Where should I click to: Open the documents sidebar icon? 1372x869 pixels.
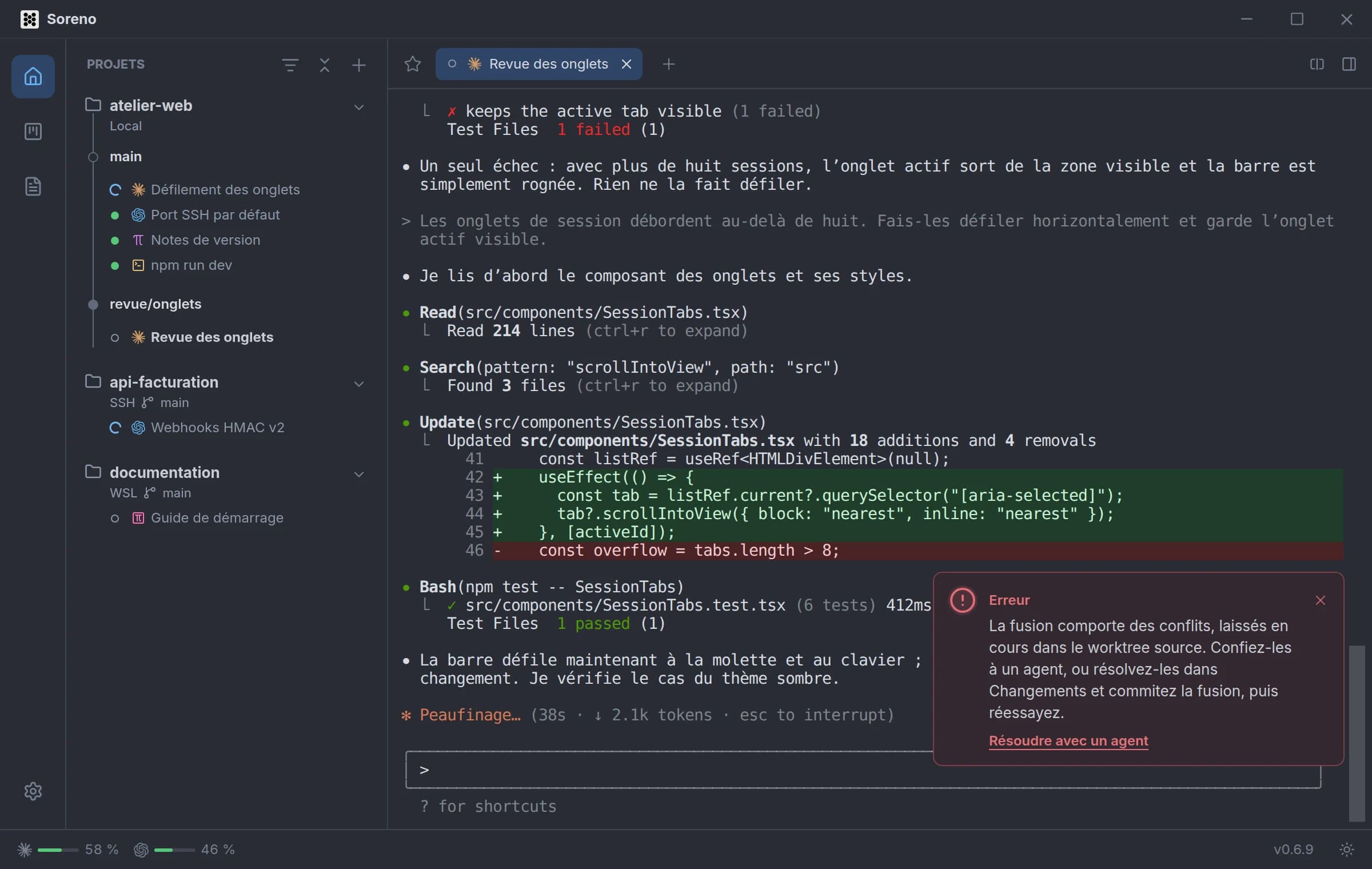coord(33,186)
